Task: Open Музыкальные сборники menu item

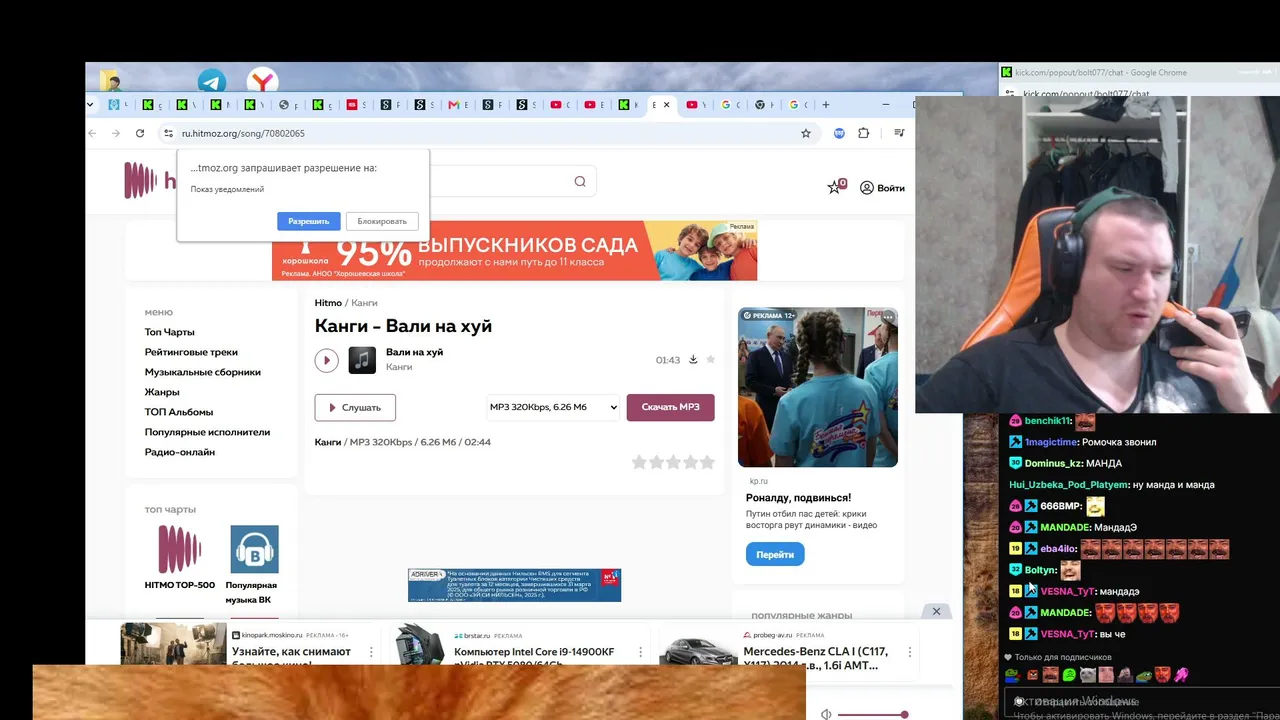Action: coord(203,372)
